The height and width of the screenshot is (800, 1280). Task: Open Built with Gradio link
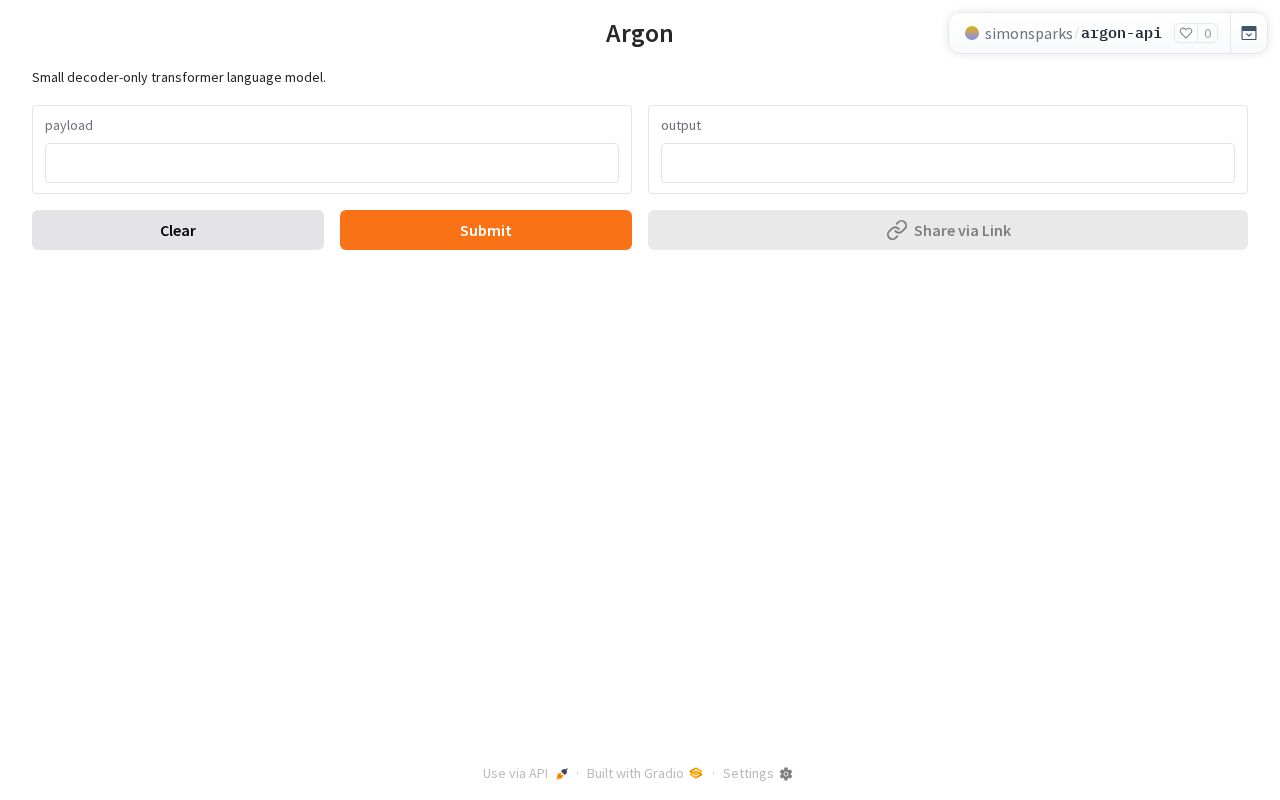(645, 773)
